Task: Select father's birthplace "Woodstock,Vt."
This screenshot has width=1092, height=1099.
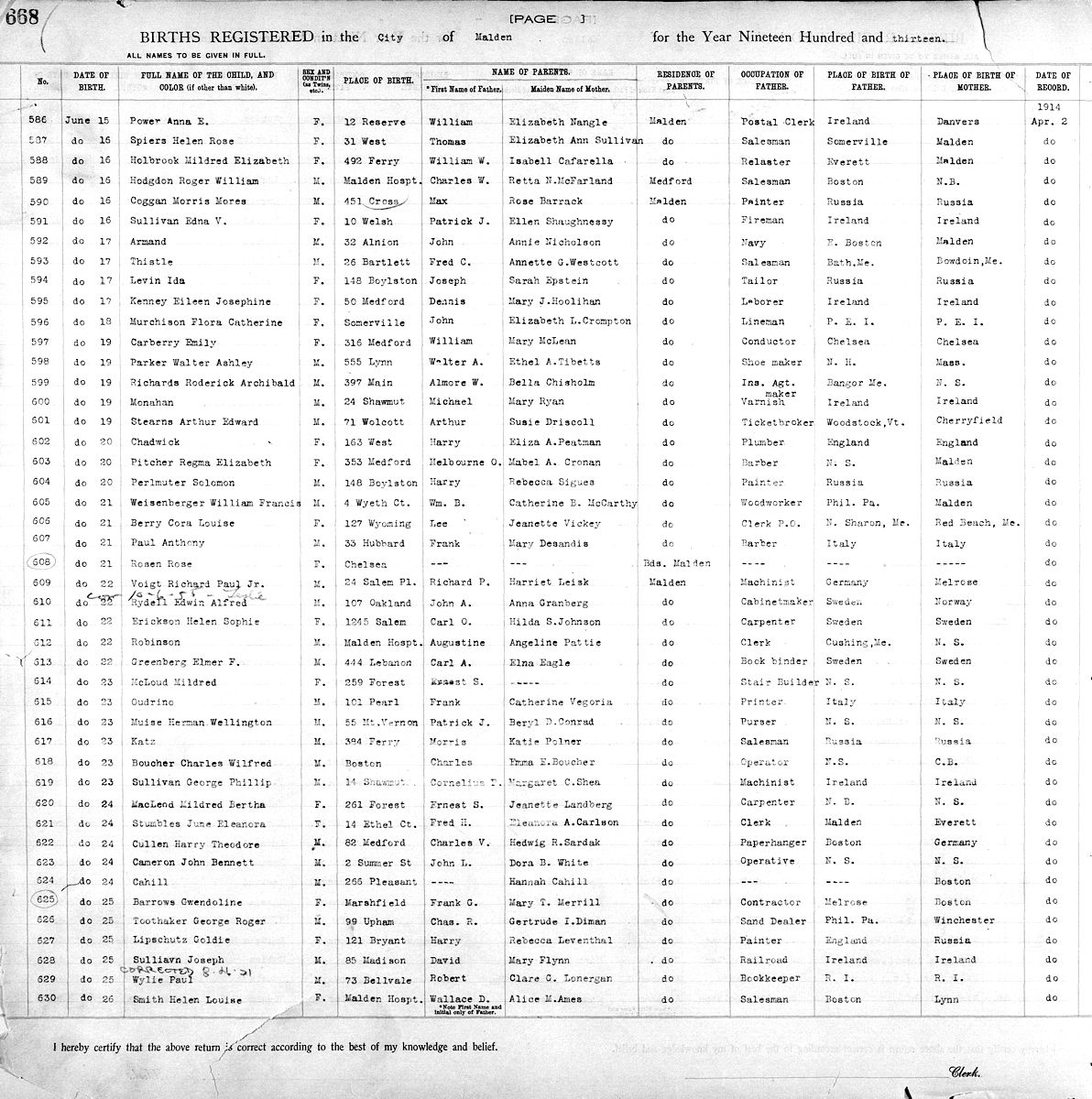Action: pyautogui.click(x=867, y=422)
